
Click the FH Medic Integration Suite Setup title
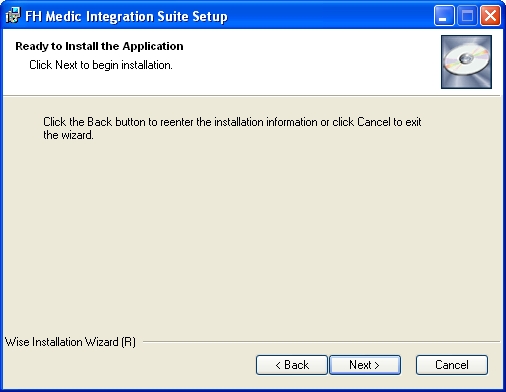(126, 16)
